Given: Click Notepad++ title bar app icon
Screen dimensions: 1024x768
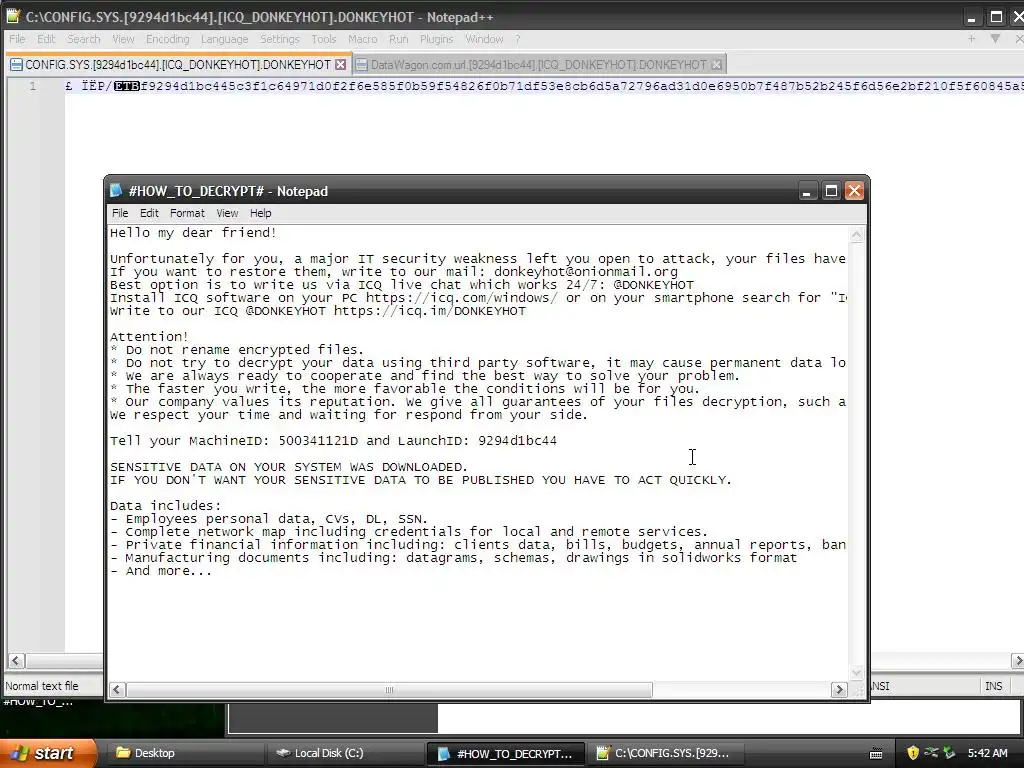Looking at the screenshot, I should (13, 17).
